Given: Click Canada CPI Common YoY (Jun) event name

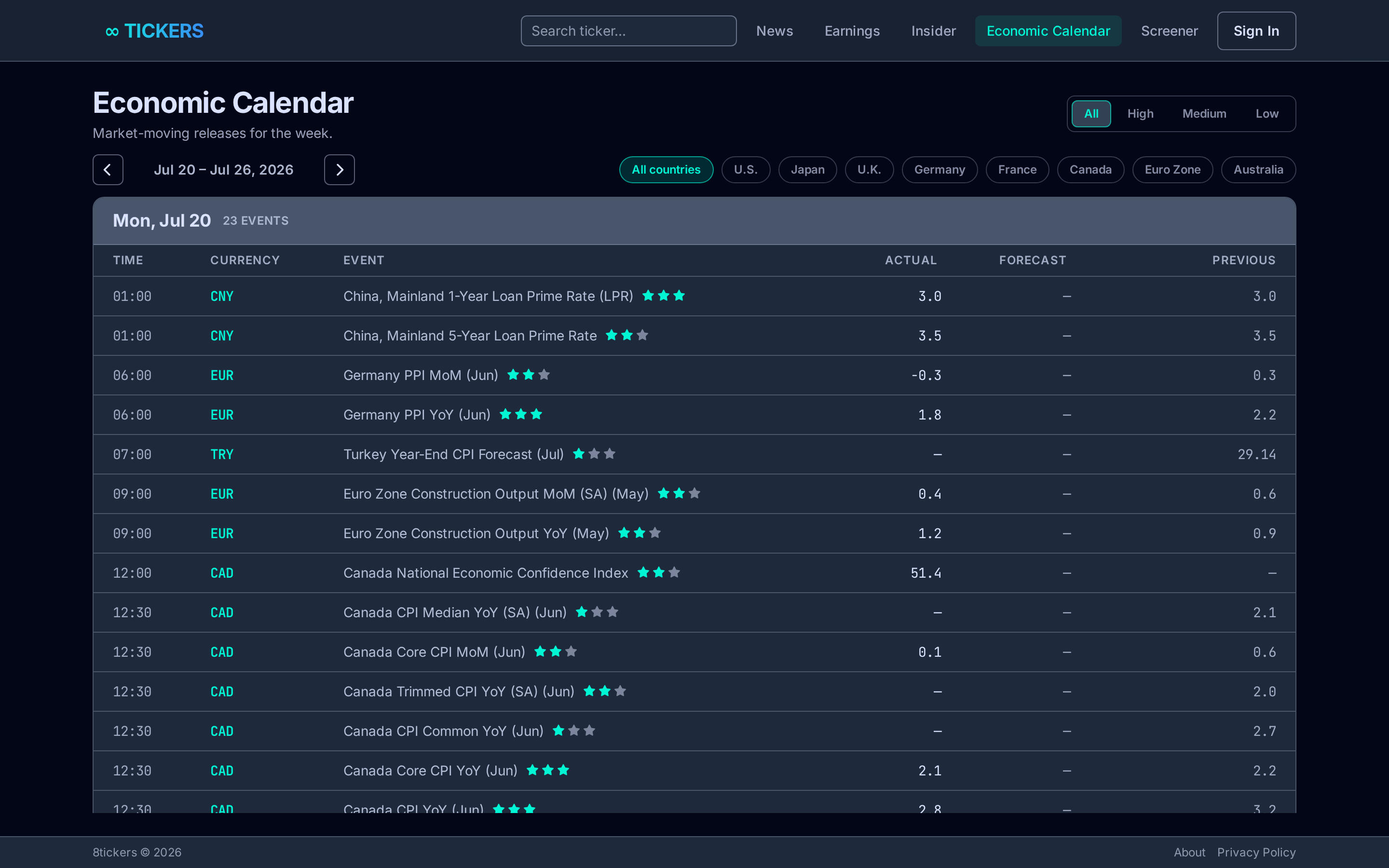Looking at the screenshot, I should coord(443,732).
